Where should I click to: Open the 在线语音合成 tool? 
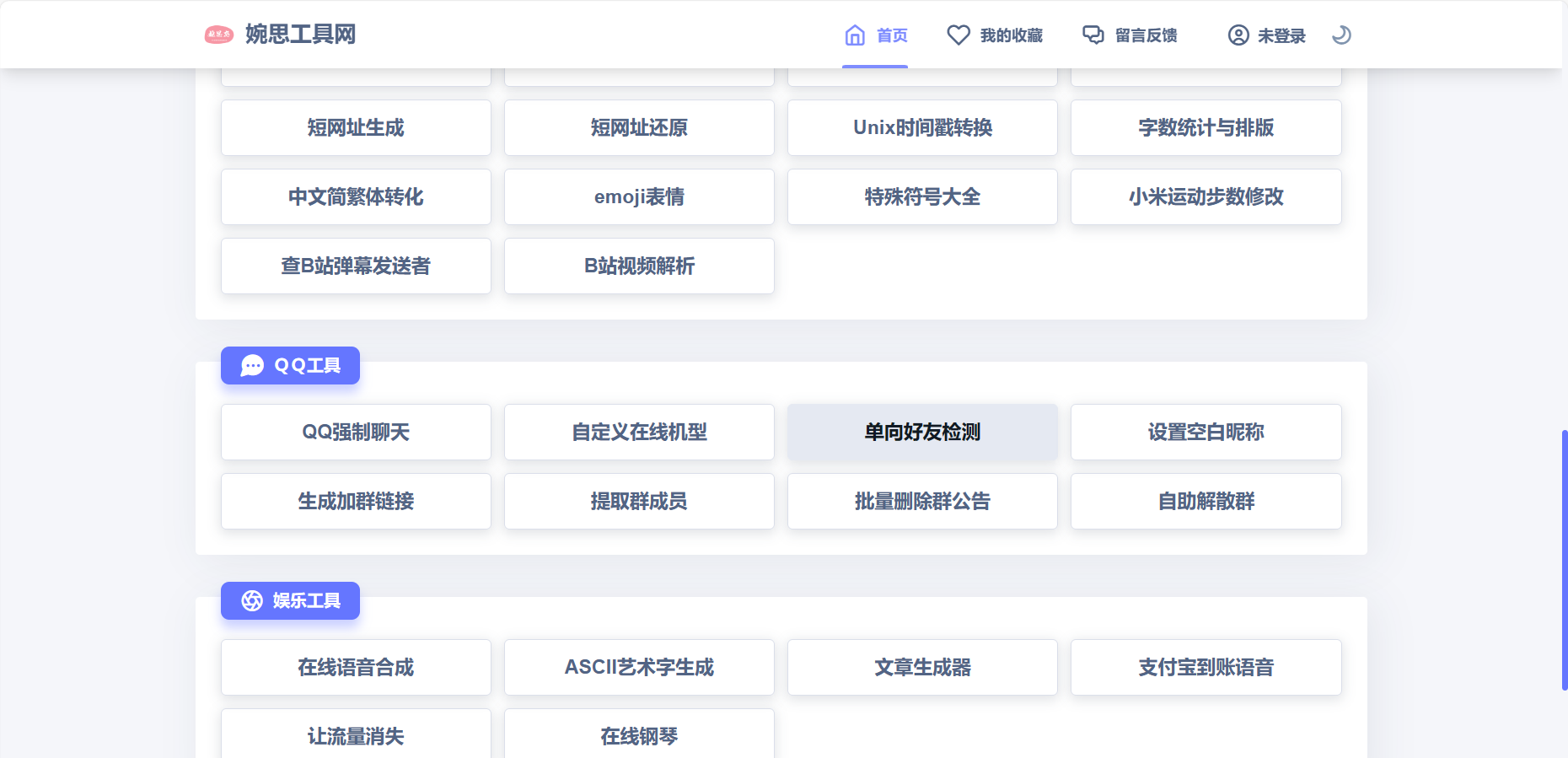click(356, 668)
